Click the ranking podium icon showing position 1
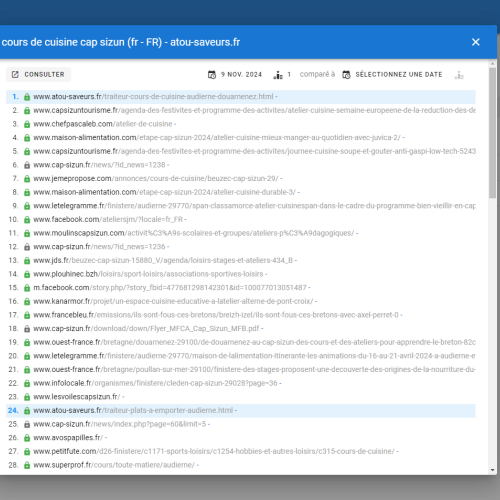The height and width of the screenshot is (500, 500). (278, 75)
